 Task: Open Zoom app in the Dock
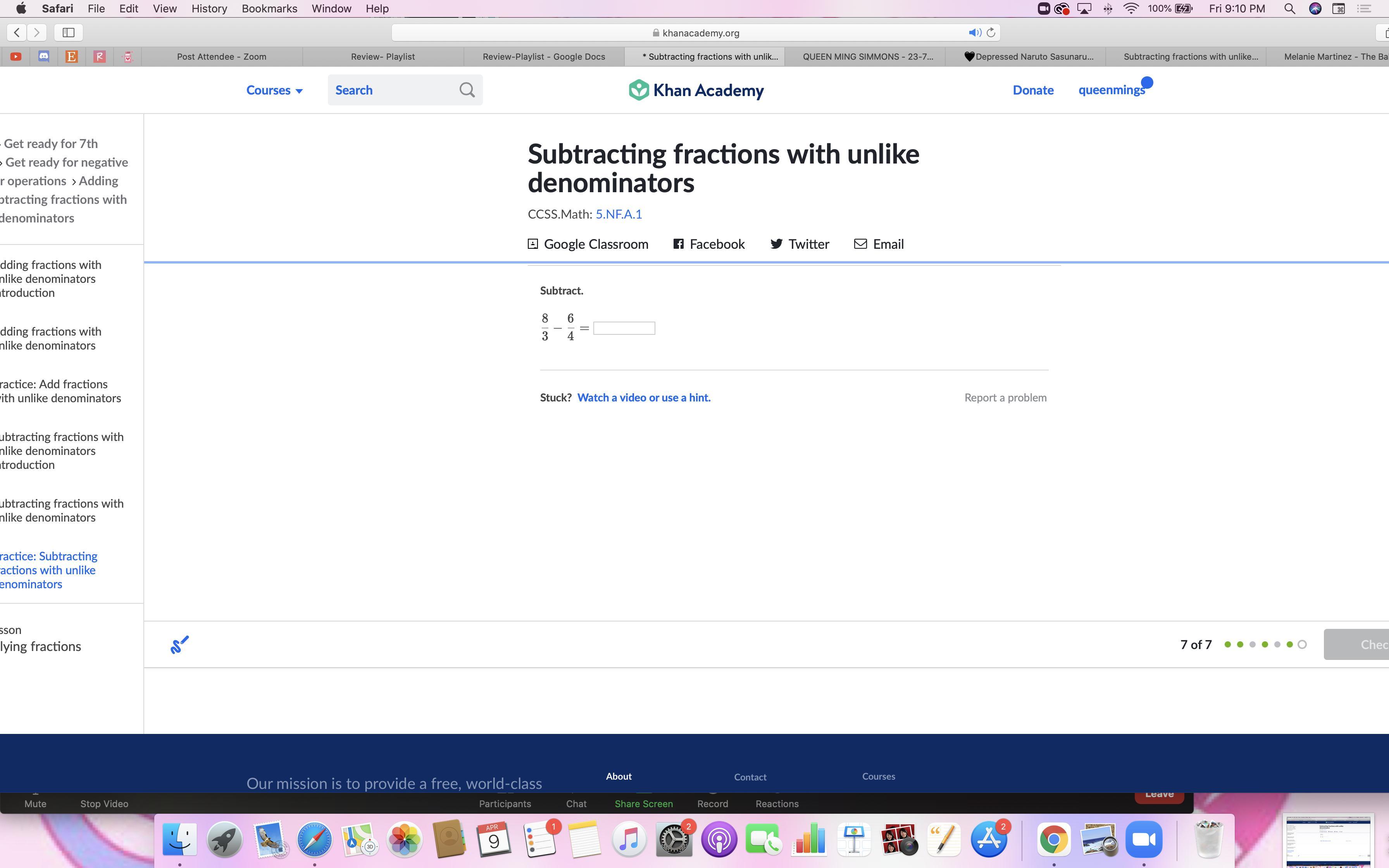(x=1143, y=839)
